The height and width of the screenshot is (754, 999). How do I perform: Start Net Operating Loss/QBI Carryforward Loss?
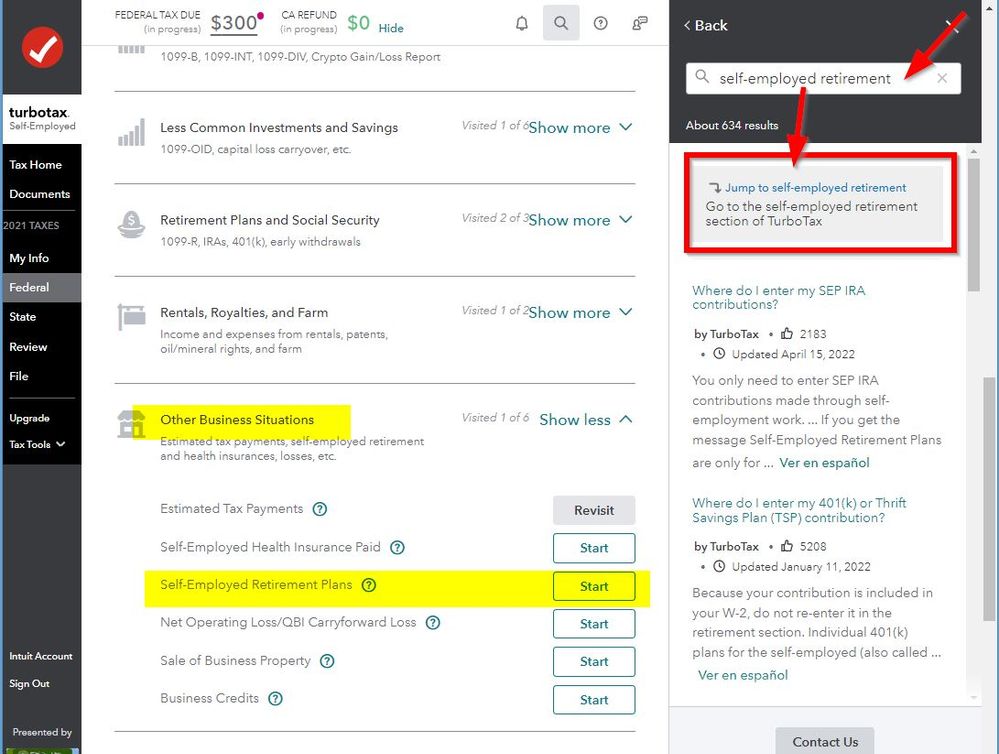(x=594, y=624)
